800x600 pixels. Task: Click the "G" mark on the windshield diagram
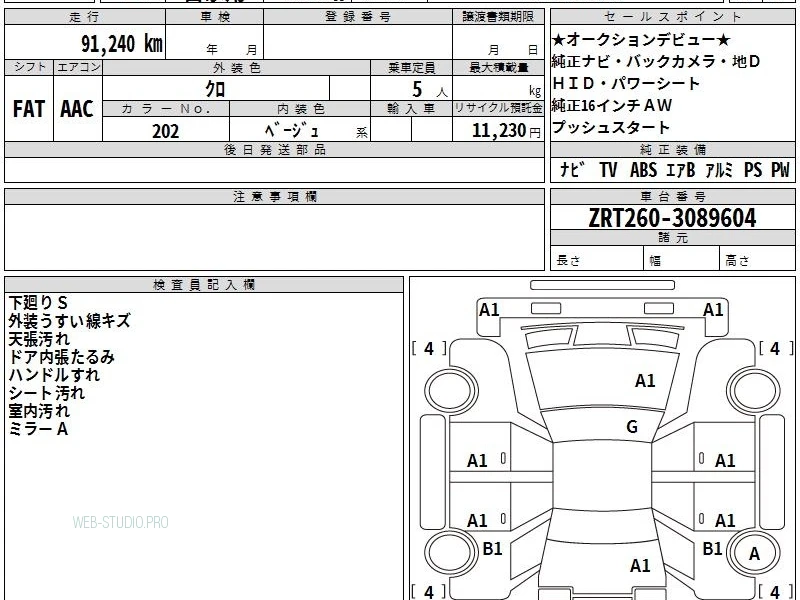pos(632,427)
